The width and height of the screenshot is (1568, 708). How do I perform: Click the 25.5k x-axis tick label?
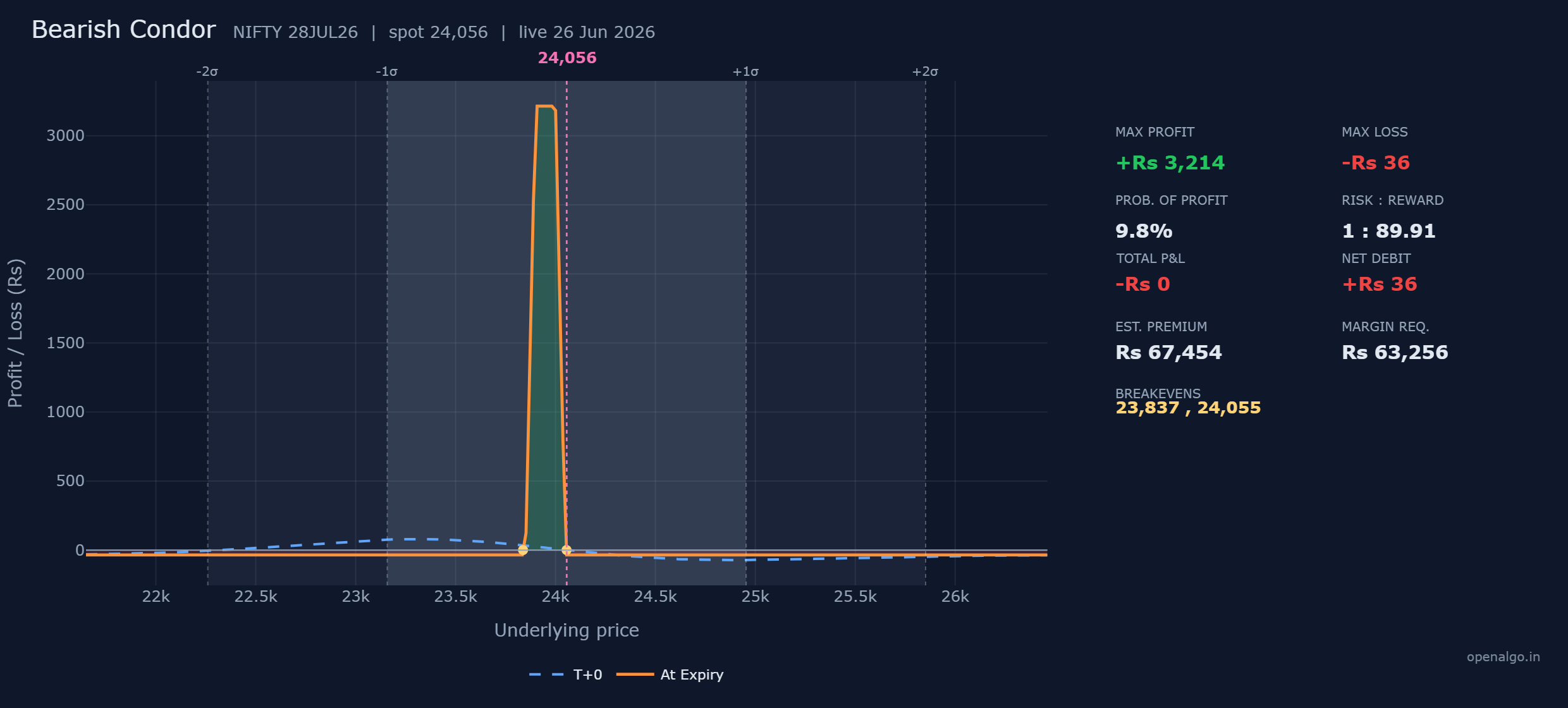click(x=855, y=597)
